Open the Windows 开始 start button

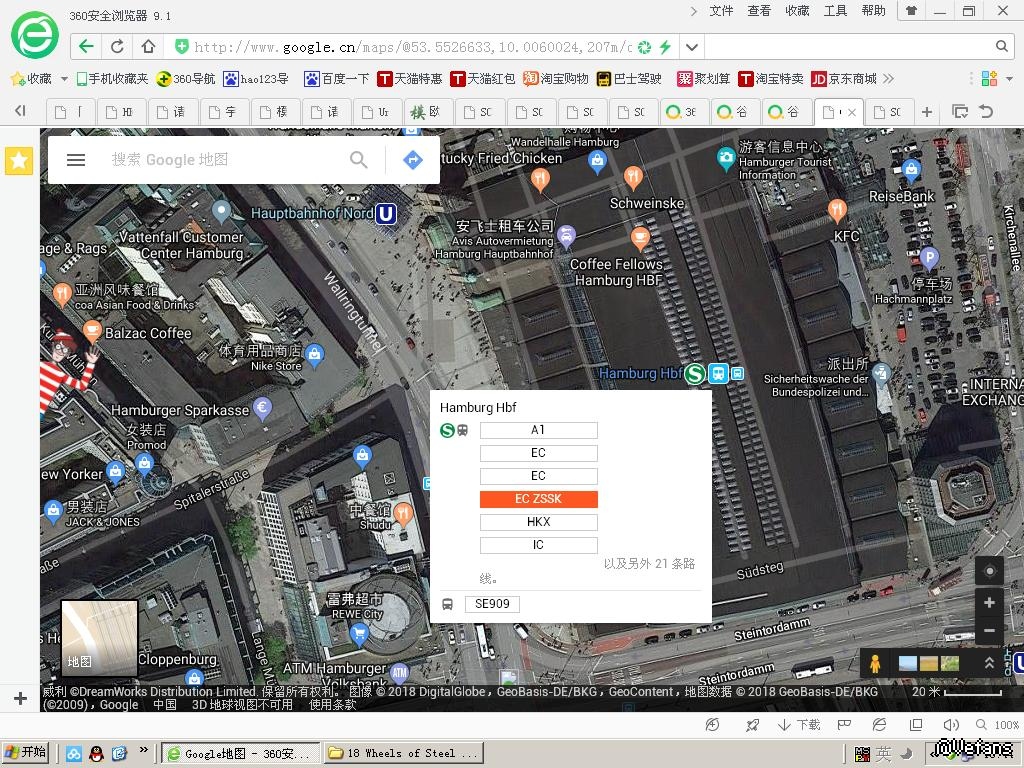[26, 753]
